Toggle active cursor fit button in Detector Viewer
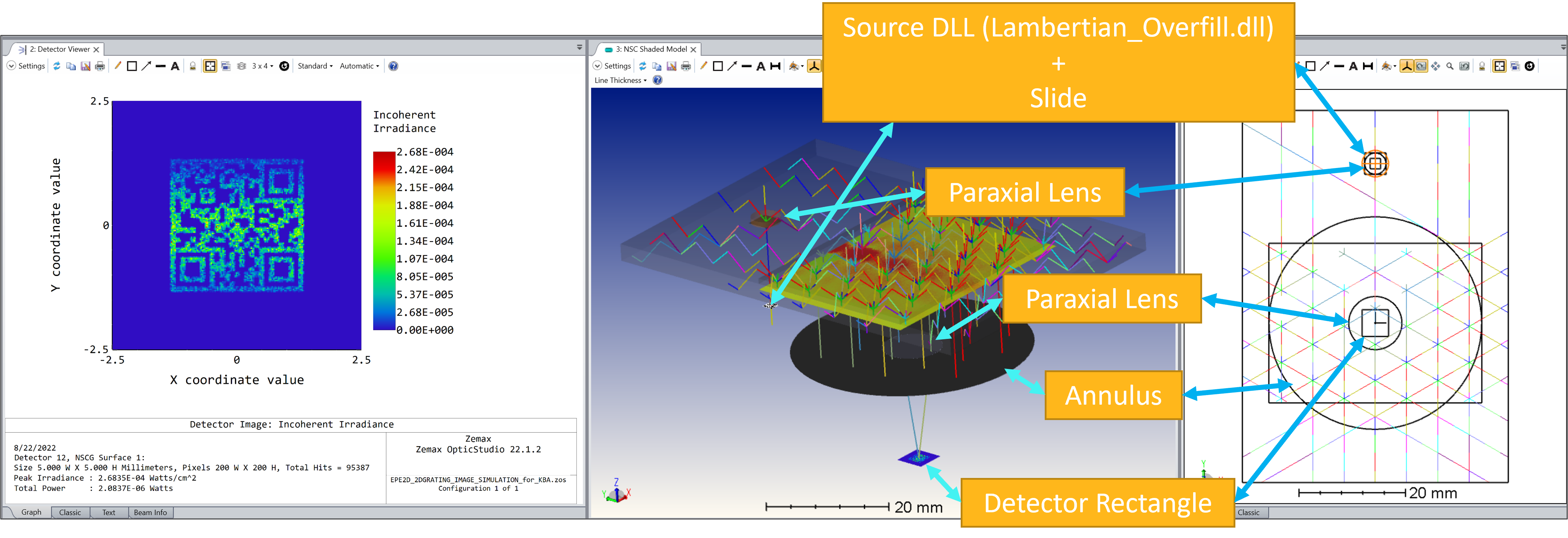Image resolution: width=1568 pixels, height=538 pixels. click(210, 66)
